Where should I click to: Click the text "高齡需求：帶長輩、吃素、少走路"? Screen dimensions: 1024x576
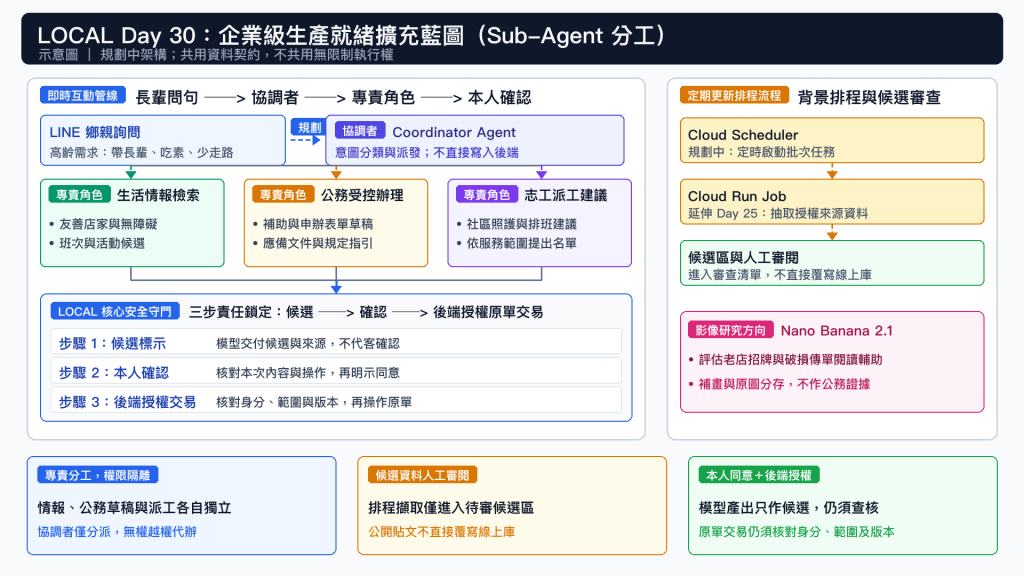pyautogui.click(x=141, y=153)
